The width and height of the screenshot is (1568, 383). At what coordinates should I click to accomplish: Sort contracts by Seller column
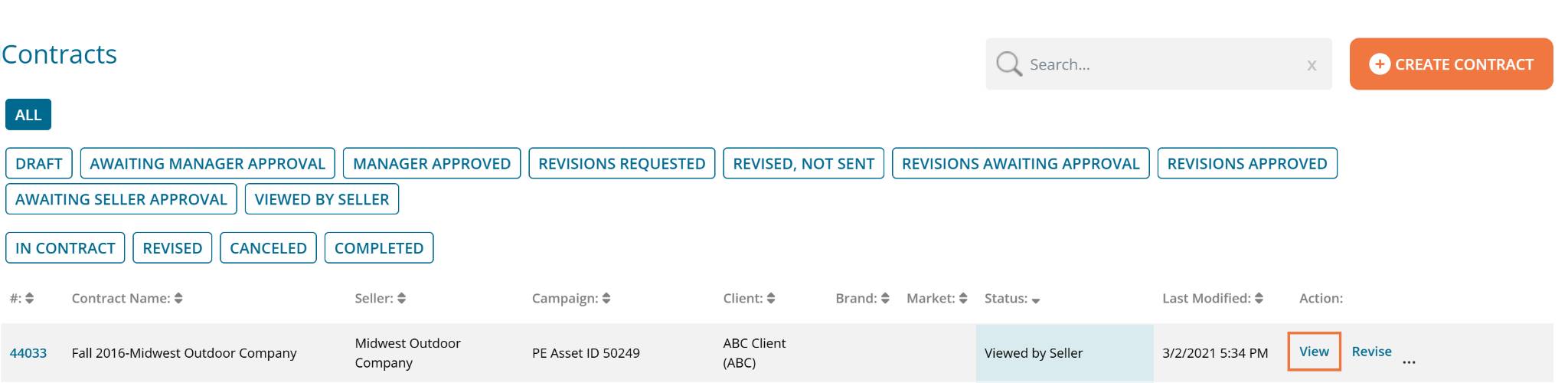(402, 299)
